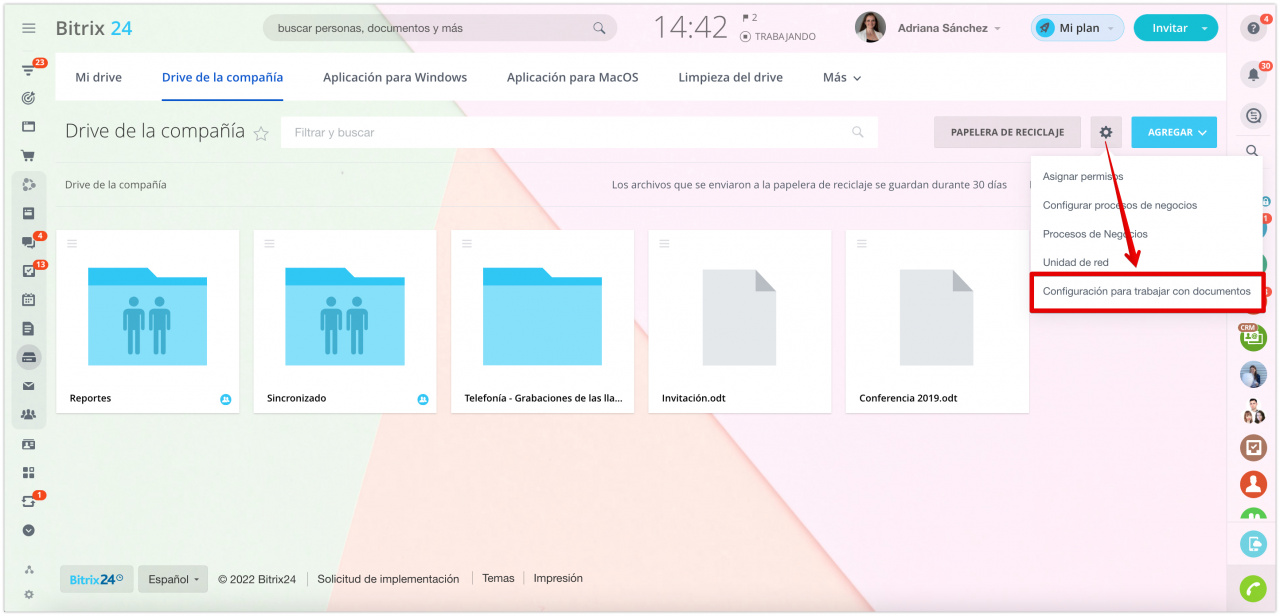Open the Agregar dropdown button

[x=1174, y=132]
